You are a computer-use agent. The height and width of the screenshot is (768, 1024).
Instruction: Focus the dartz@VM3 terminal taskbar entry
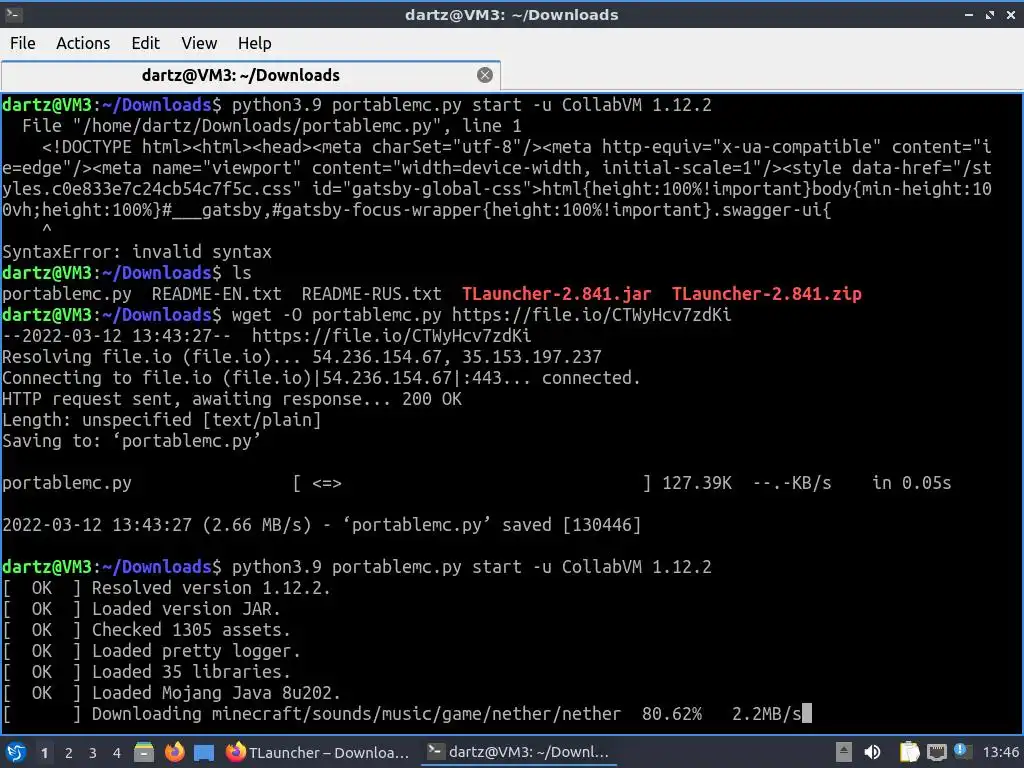[519, 752]
